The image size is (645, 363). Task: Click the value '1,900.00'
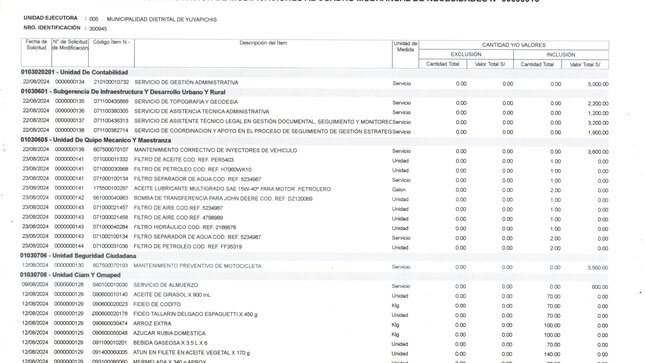tap(598, 133)
